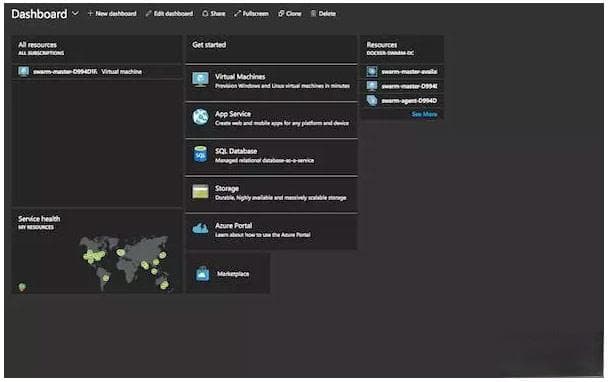This screenshot has width=611, height=382.
Task: Click the swarm-master-D994E resource icon
Action: (x=372, y=86)
